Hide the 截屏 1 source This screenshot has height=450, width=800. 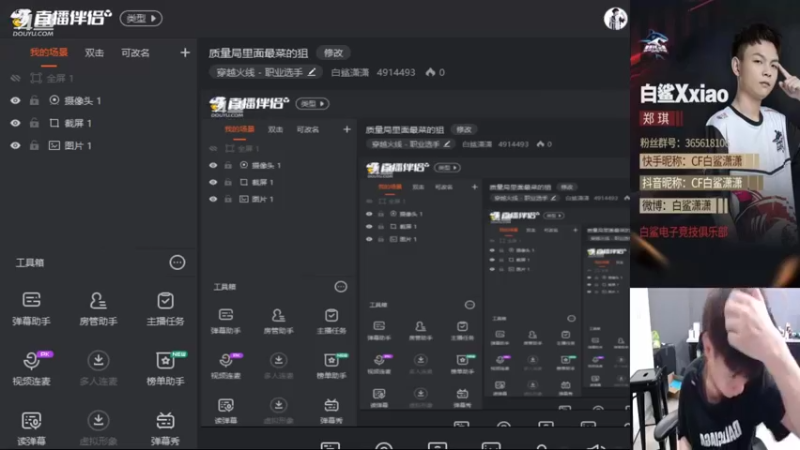tap(15, 123)
